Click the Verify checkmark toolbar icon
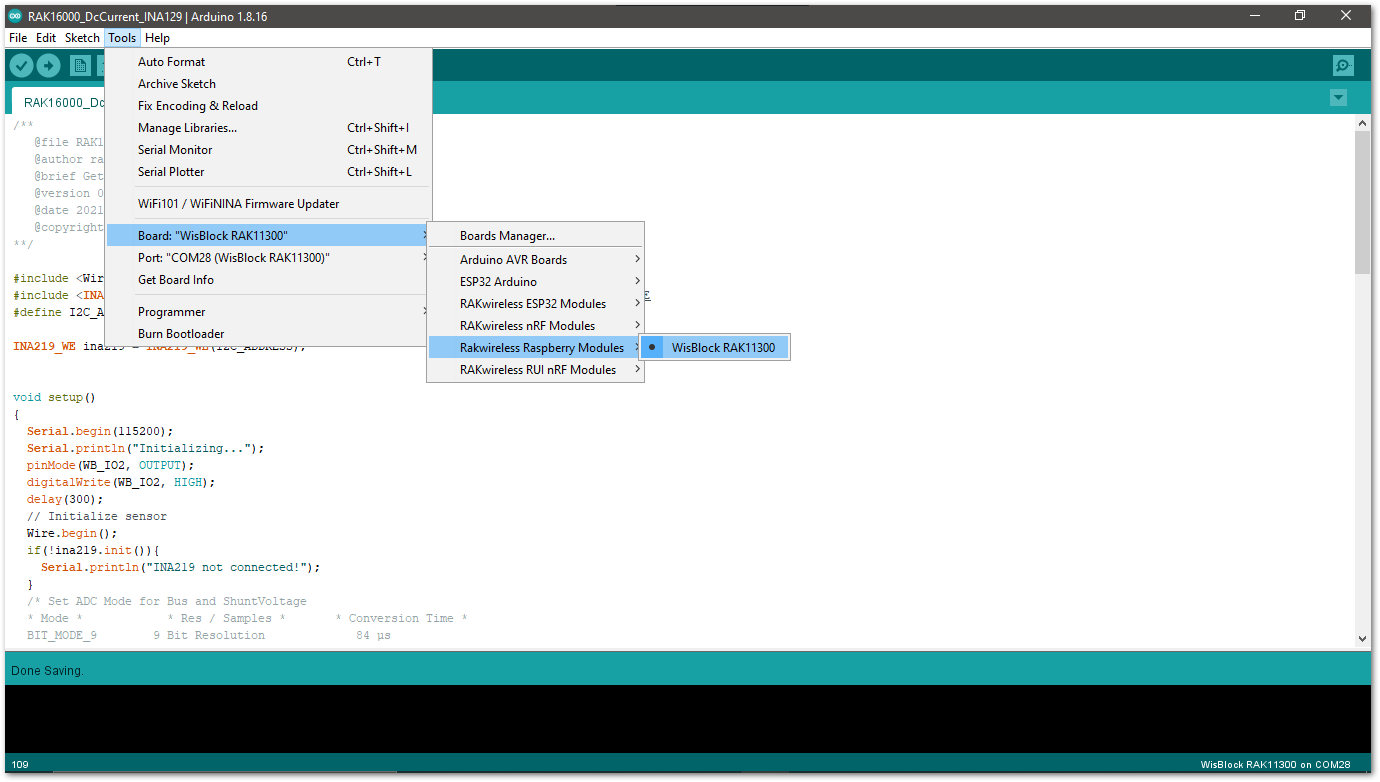Screen dimensions: 1380x782 click(21, 66)
